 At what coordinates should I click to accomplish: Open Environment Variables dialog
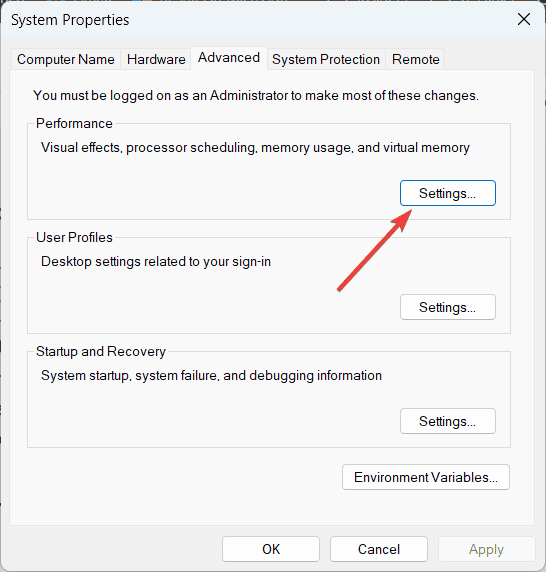point(426,477)
